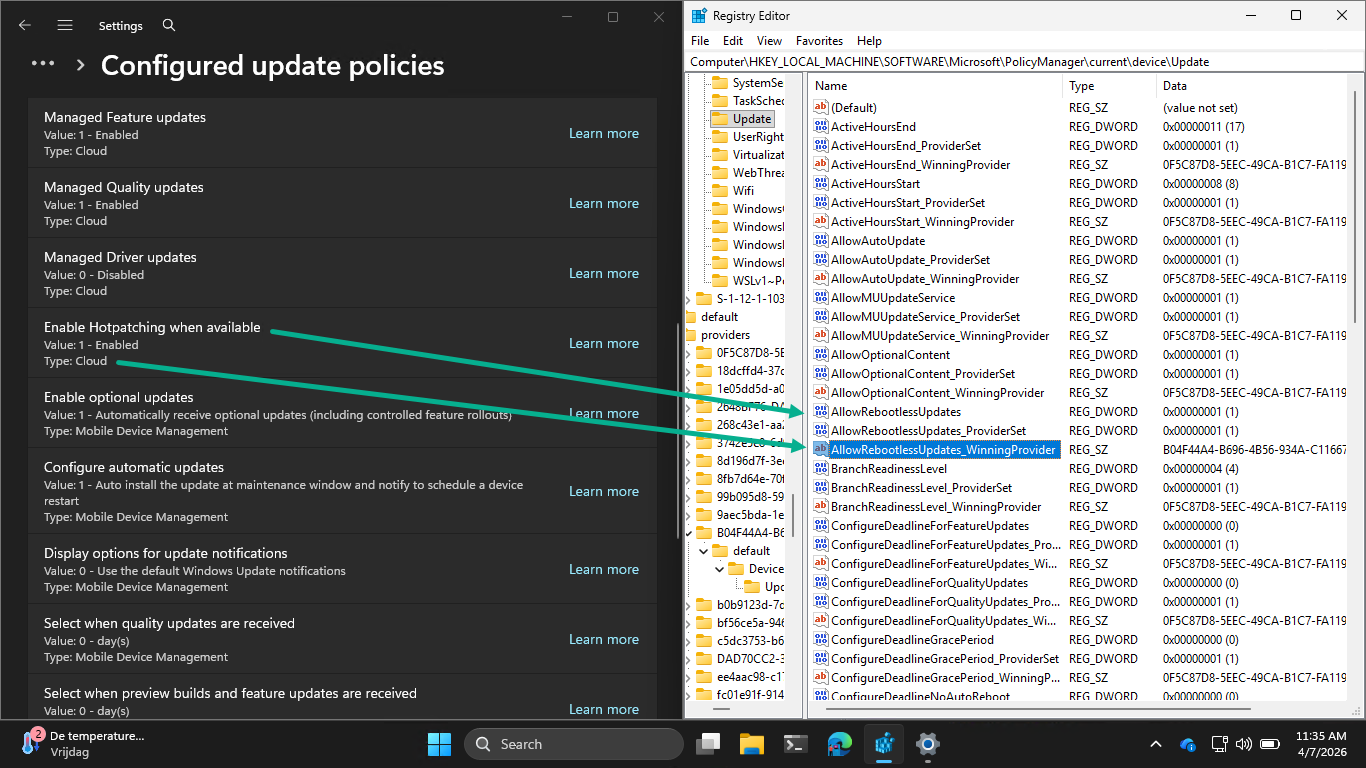Open the Edit menu in Registry Editor

click(733, 41)
